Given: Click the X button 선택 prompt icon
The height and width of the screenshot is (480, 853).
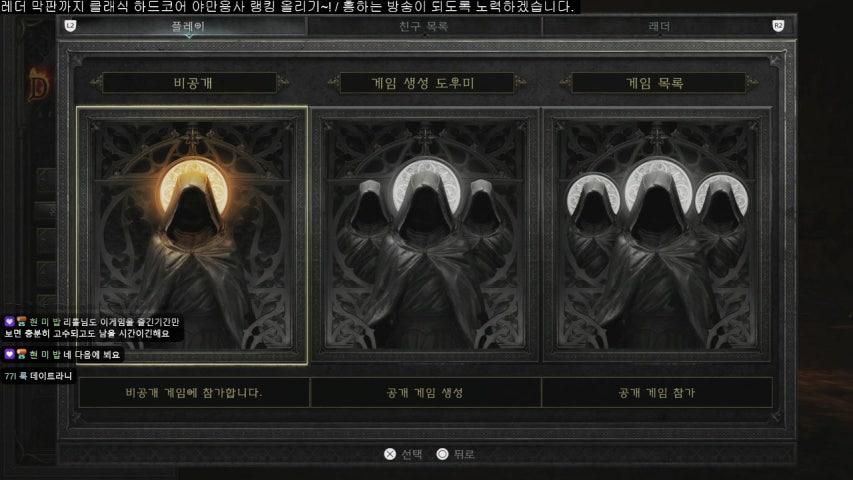Looking at the screenshot, I should click(x=390, y=454).
